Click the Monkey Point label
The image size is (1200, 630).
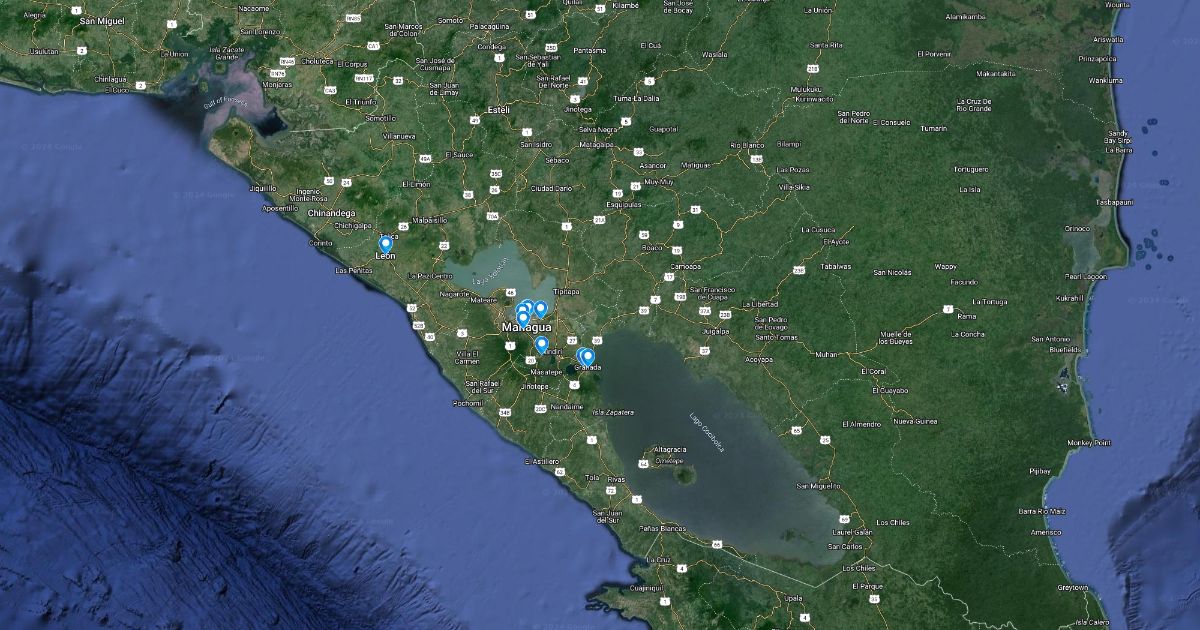[1089, 442]
